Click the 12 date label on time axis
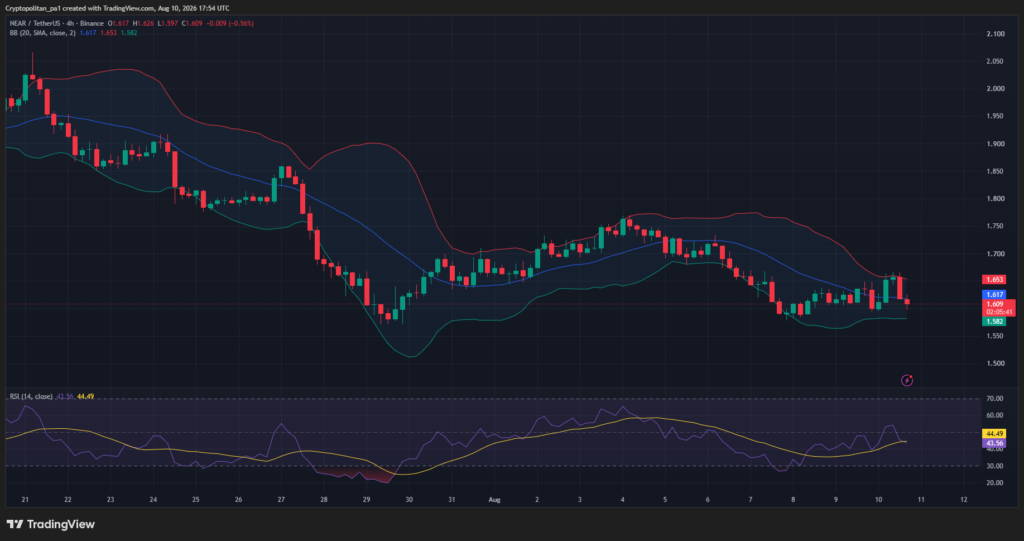 (x=964, y=500)
